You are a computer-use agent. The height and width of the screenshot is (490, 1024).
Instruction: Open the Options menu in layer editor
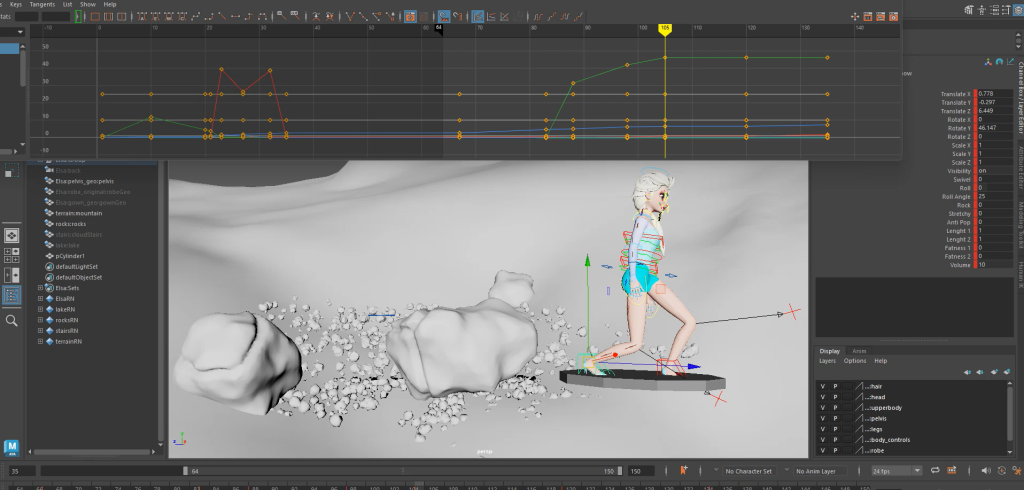[855, 361]
